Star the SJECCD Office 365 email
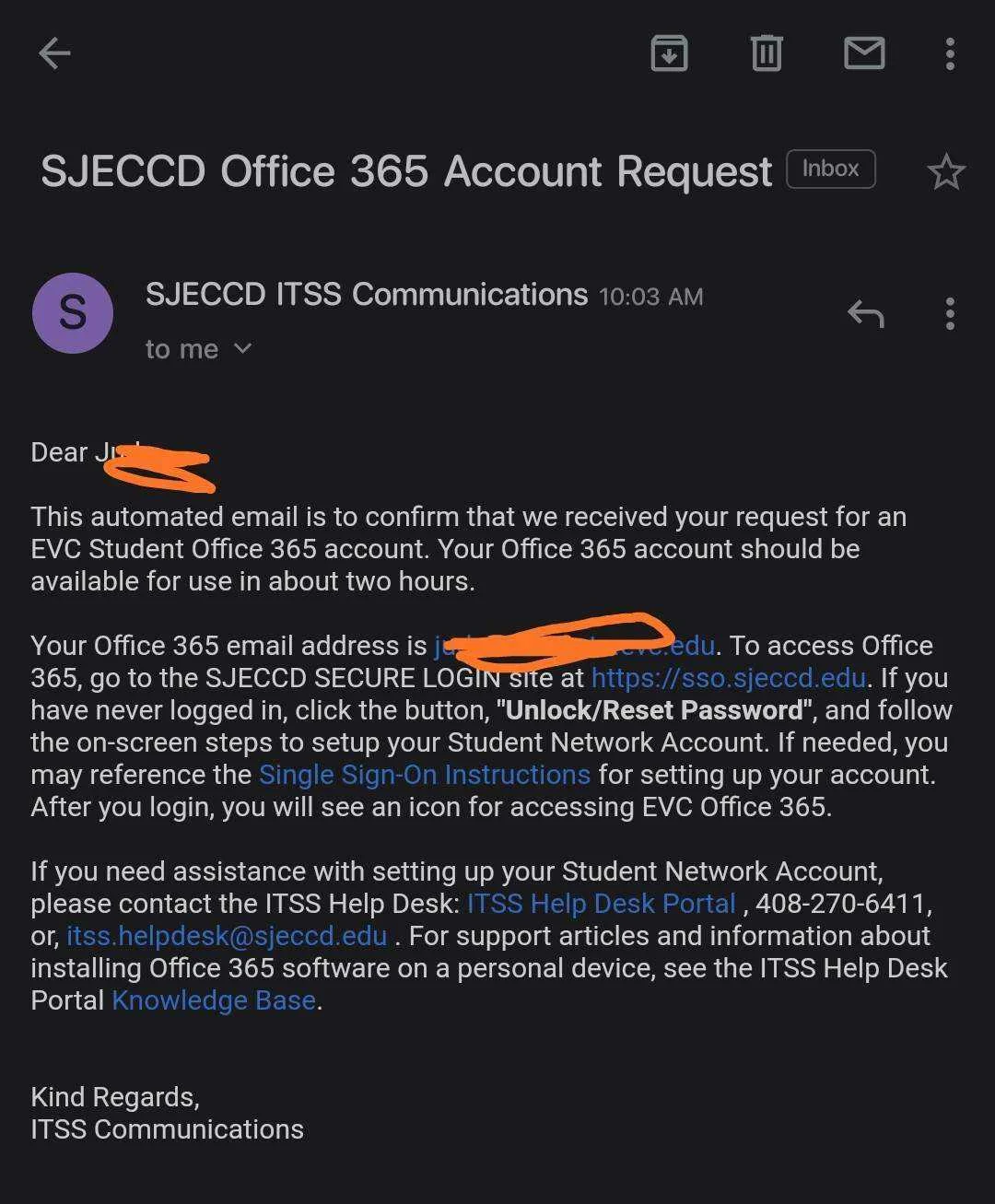The height and width of the screenshot is (1204, 995). (x=946, y=172)
